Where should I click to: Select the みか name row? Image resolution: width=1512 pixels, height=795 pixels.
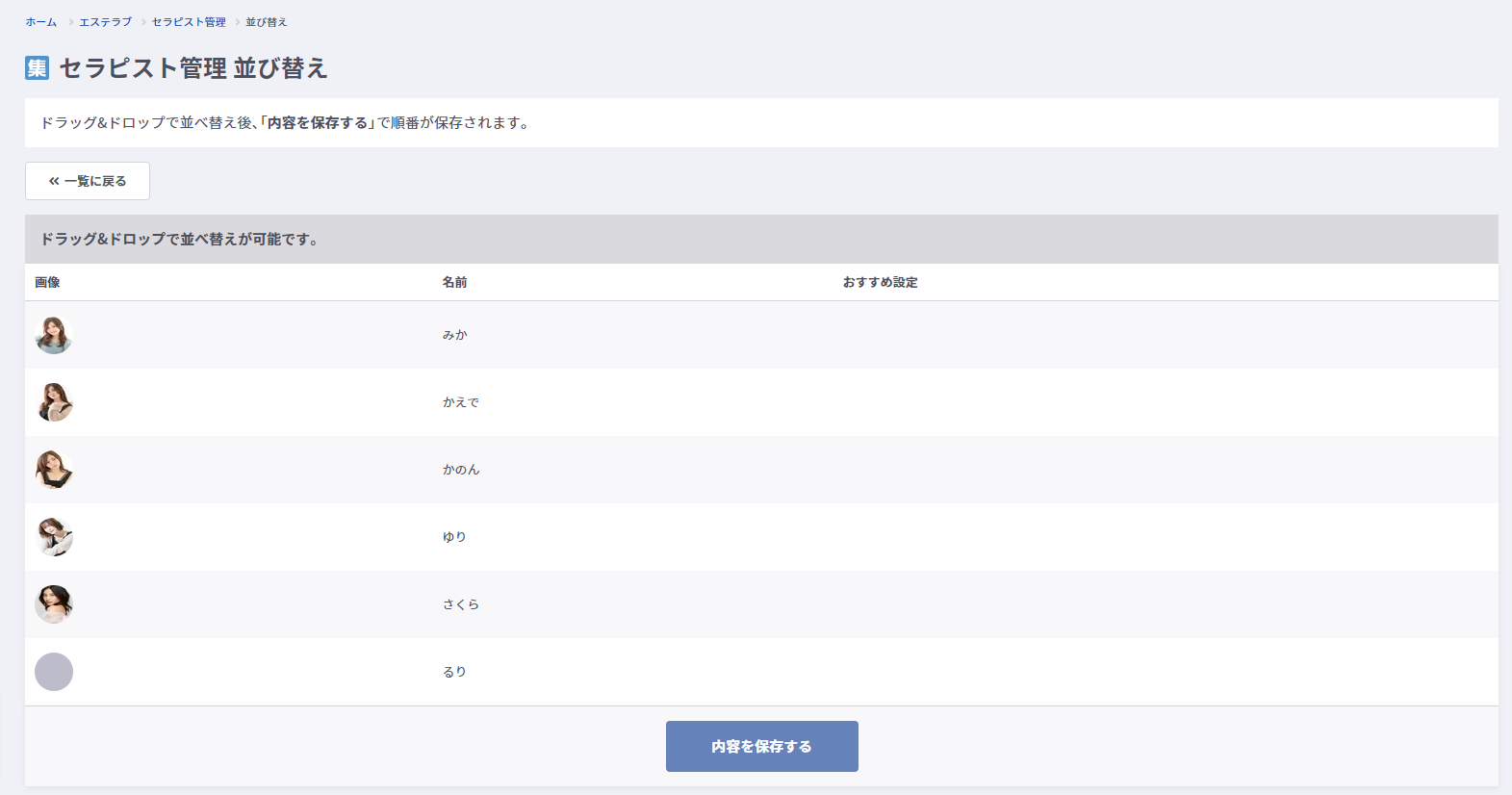click(454, 335)
